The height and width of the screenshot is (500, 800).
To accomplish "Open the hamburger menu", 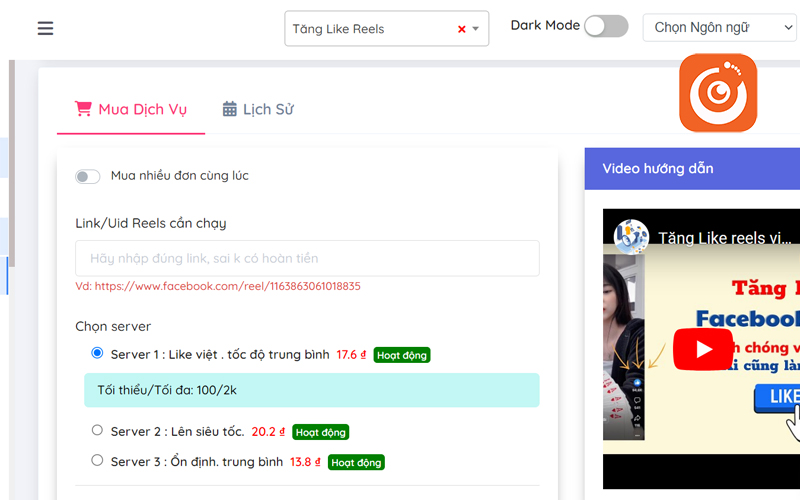I will tap(45, 28).
